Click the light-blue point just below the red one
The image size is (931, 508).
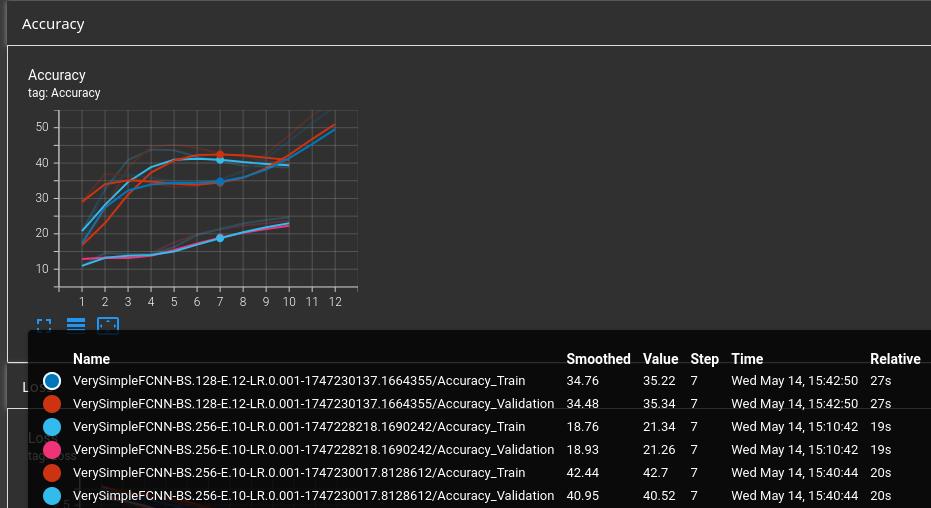tap(220, 160)
